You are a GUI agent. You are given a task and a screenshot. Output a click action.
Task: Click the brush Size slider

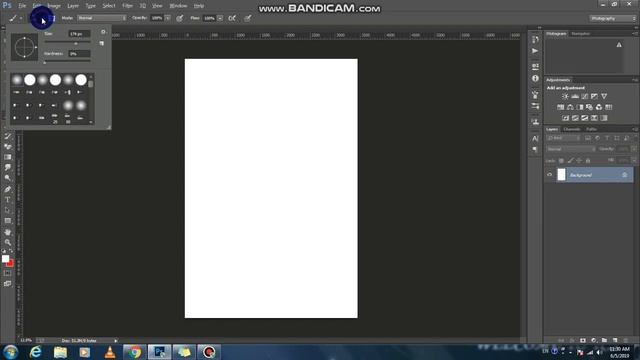[67, 42]
